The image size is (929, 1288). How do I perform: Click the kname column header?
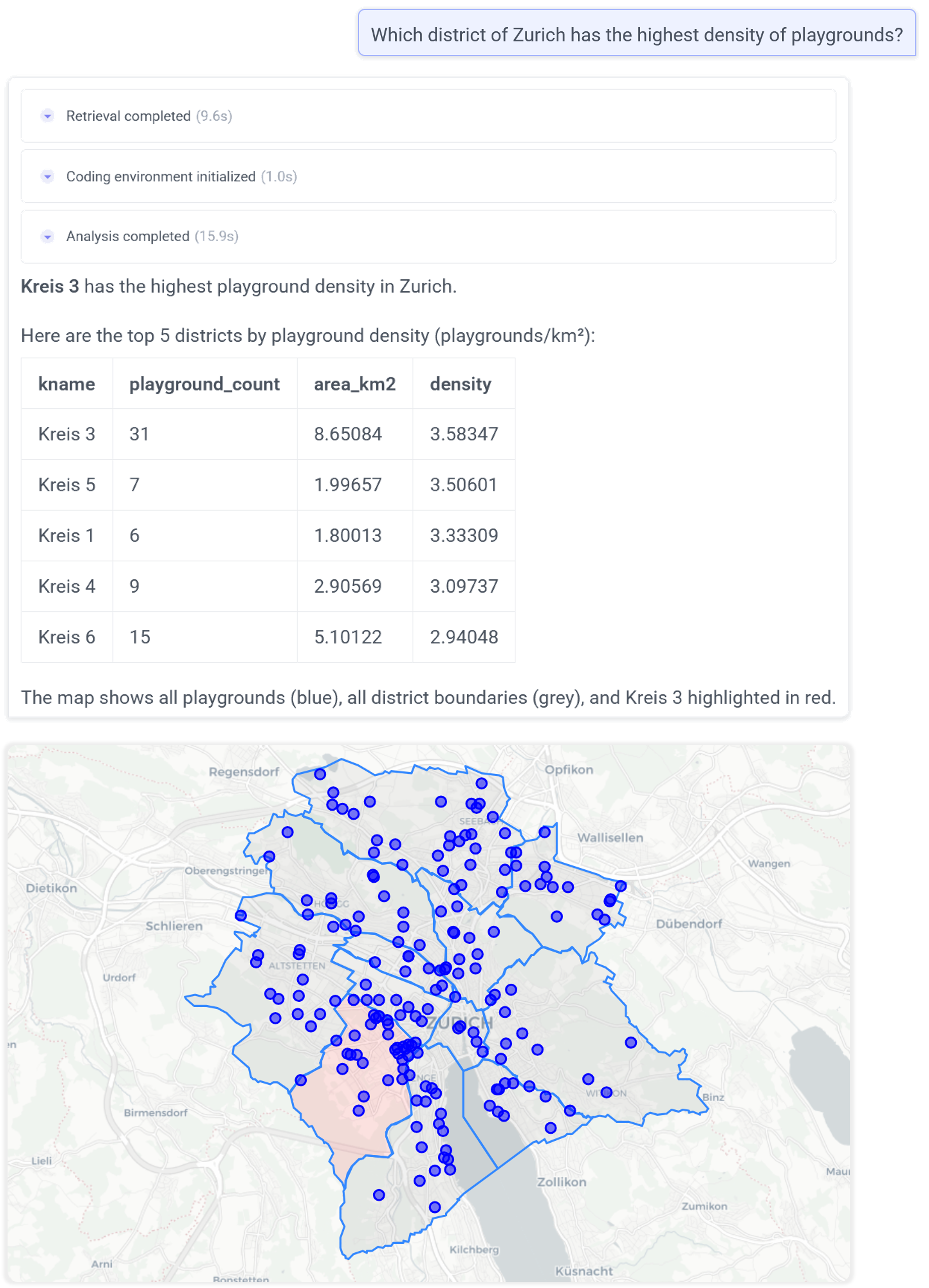tap(67, 384)
